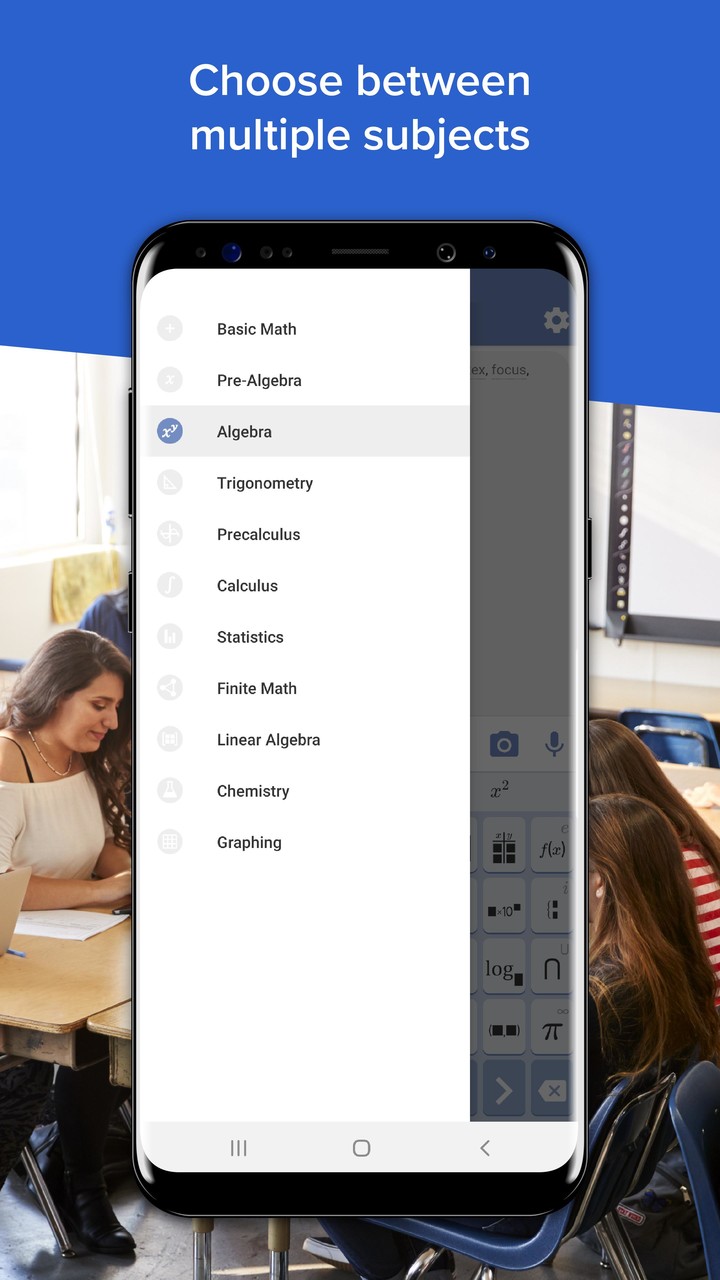720x1280 pixels.
Task: Choose Chemistry subject
Action: (x=253, y=791)
